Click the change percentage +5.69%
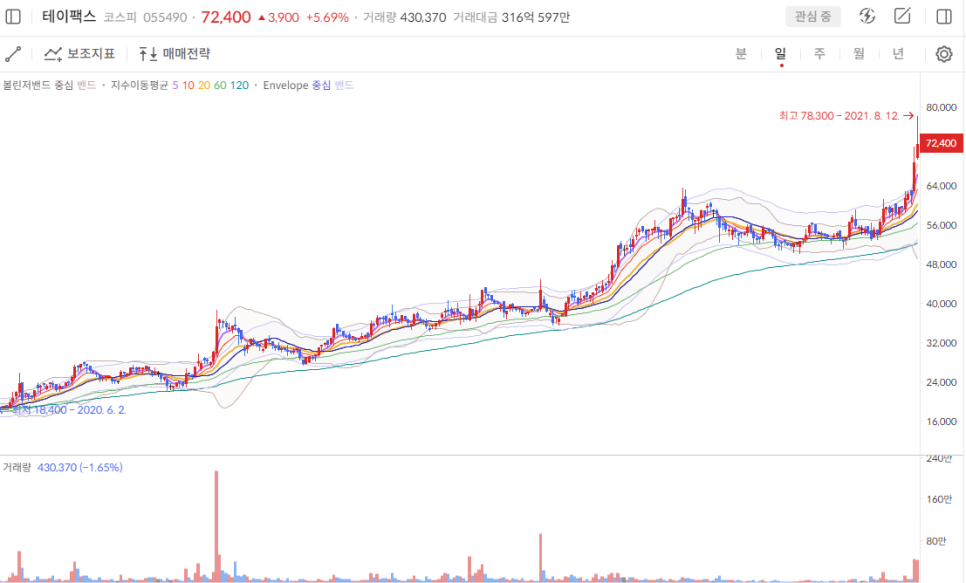 click(x=327, y=17)
